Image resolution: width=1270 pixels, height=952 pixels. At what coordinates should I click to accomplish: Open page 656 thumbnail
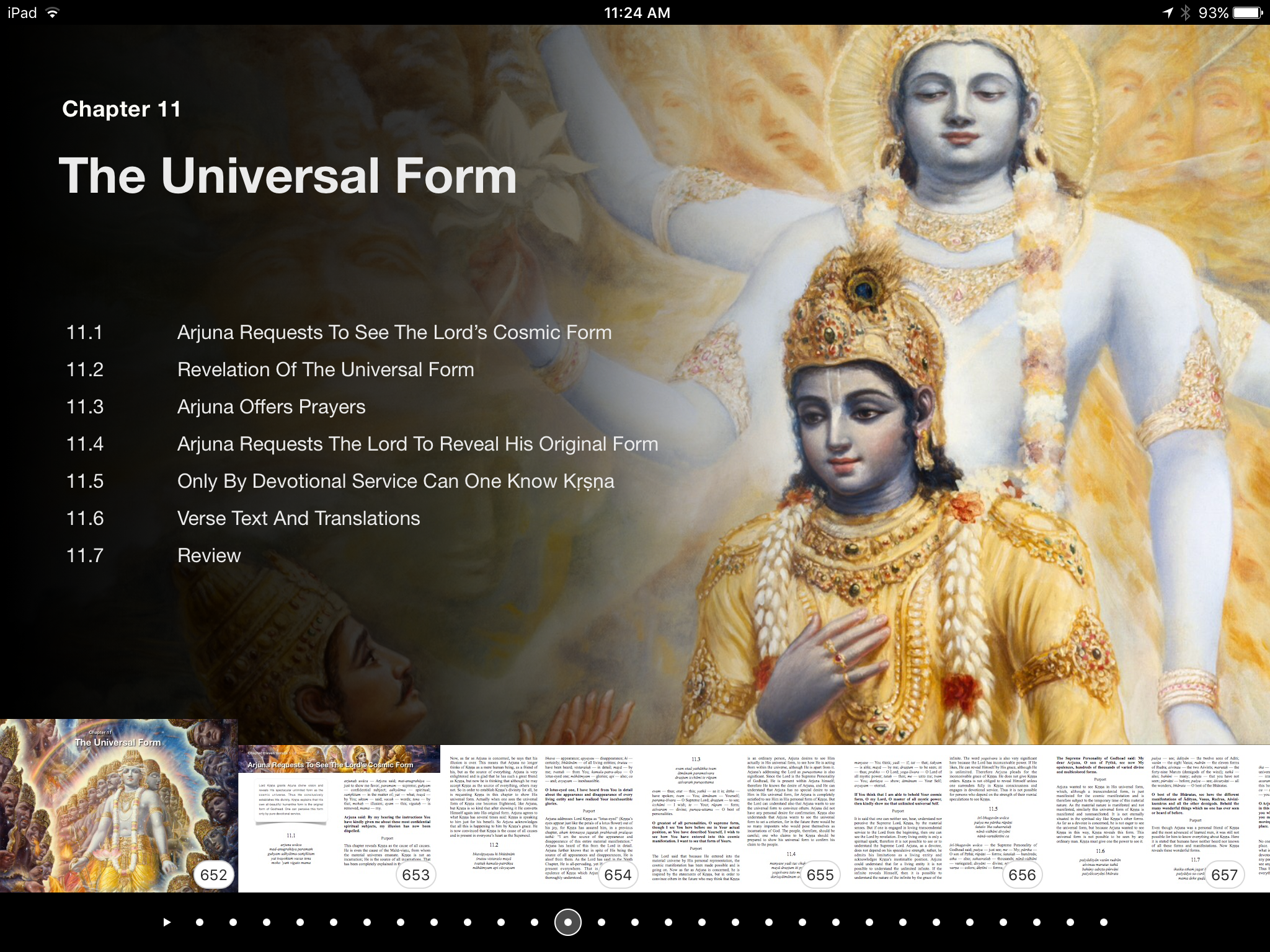click(945, 818)
